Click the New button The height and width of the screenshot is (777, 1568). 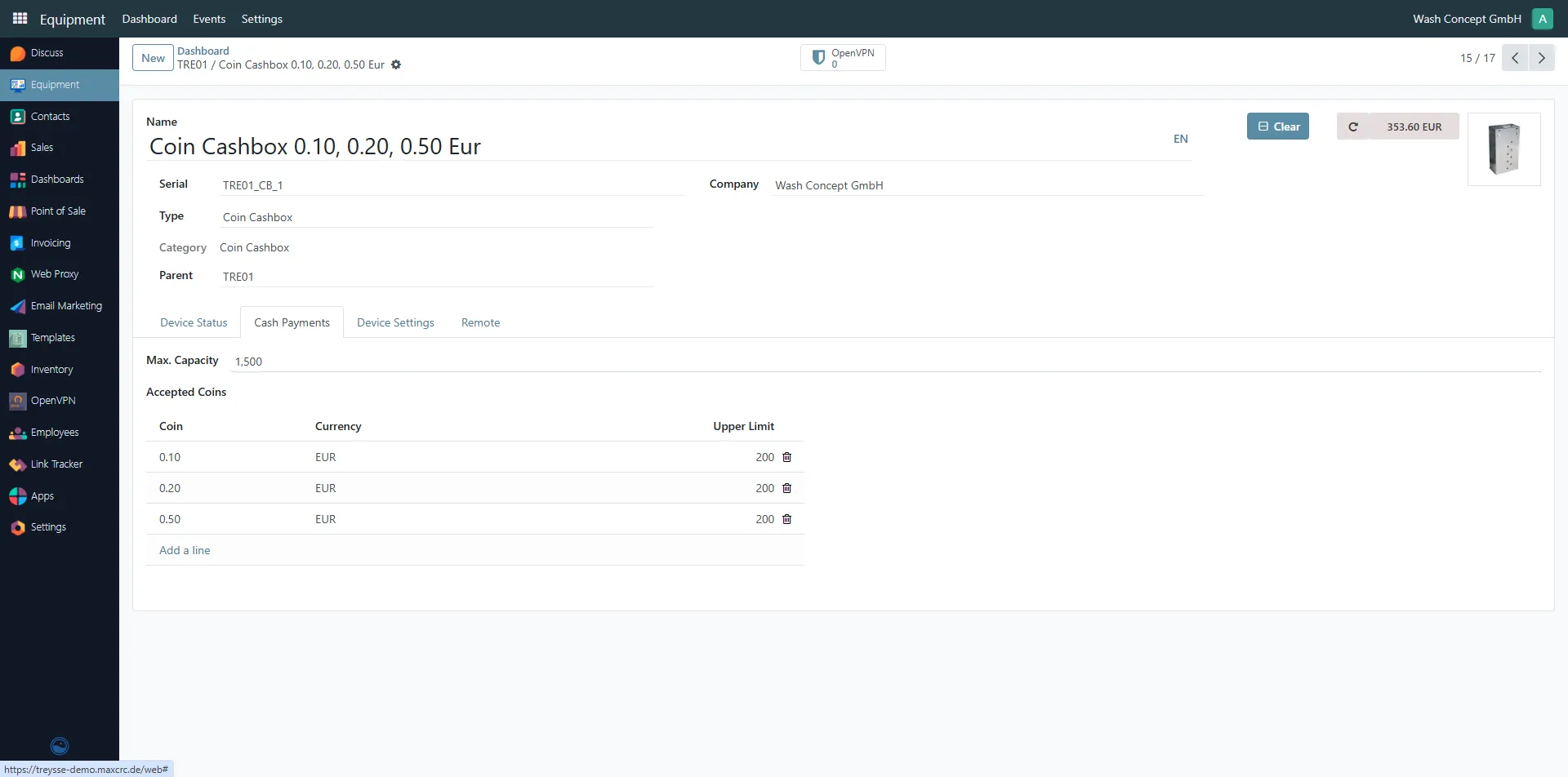(153, 58)
